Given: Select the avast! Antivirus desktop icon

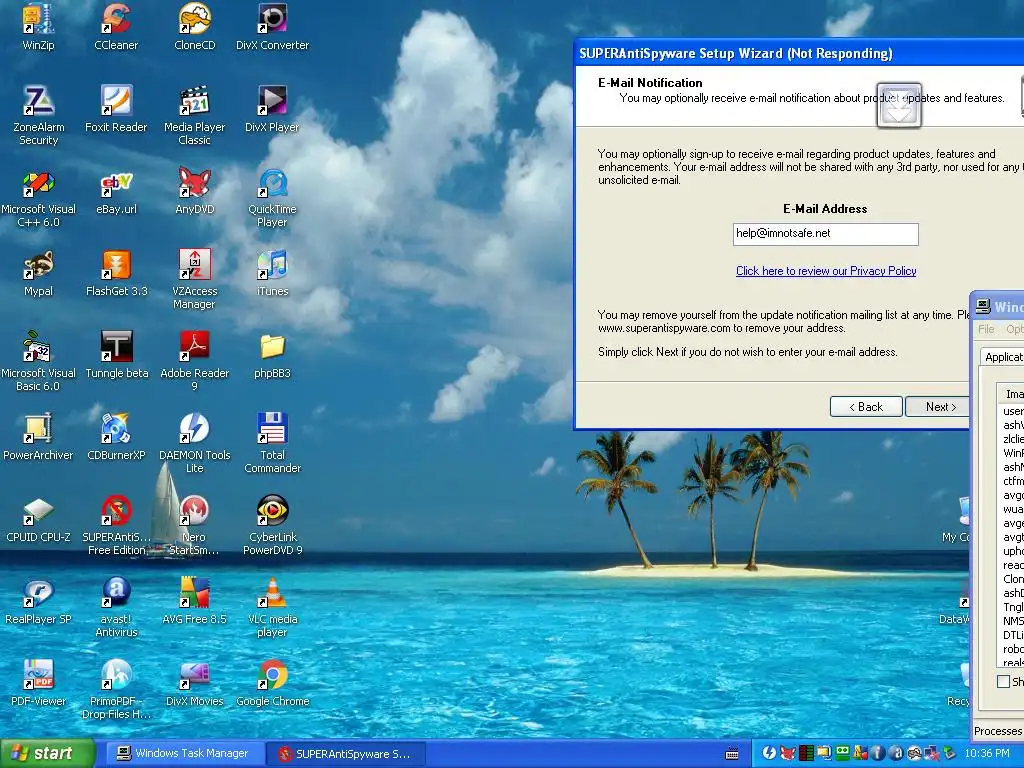Looking at the screenshot, I should click(116, 607).
